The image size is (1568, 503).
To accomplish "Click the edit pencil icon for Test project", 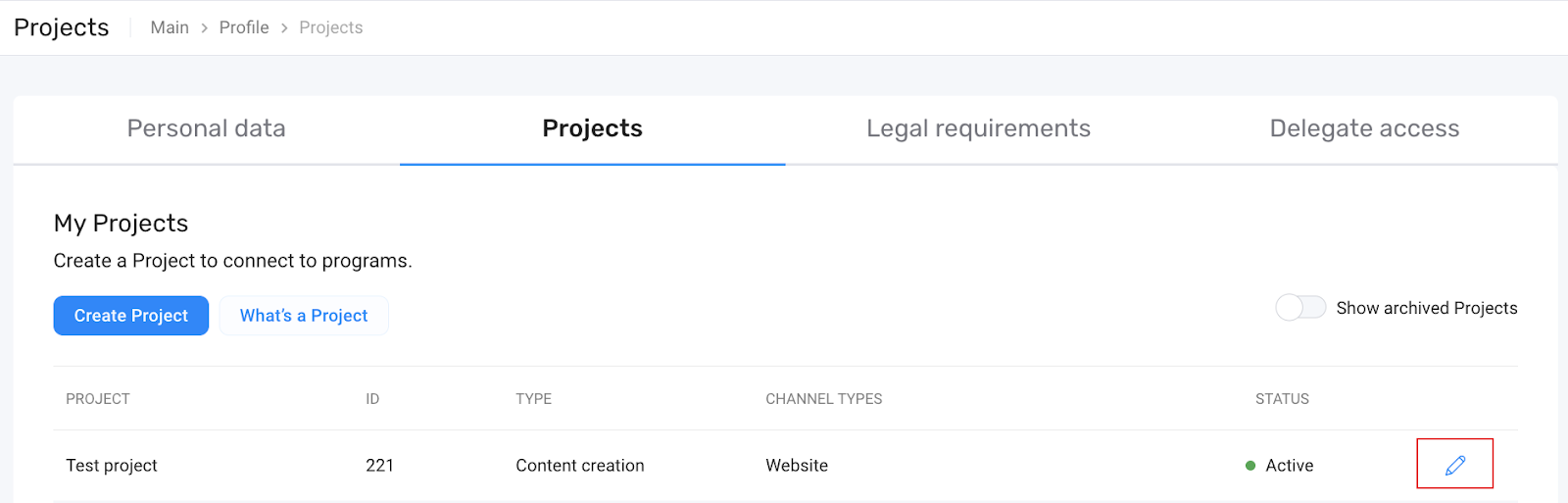I will 1455,465.
